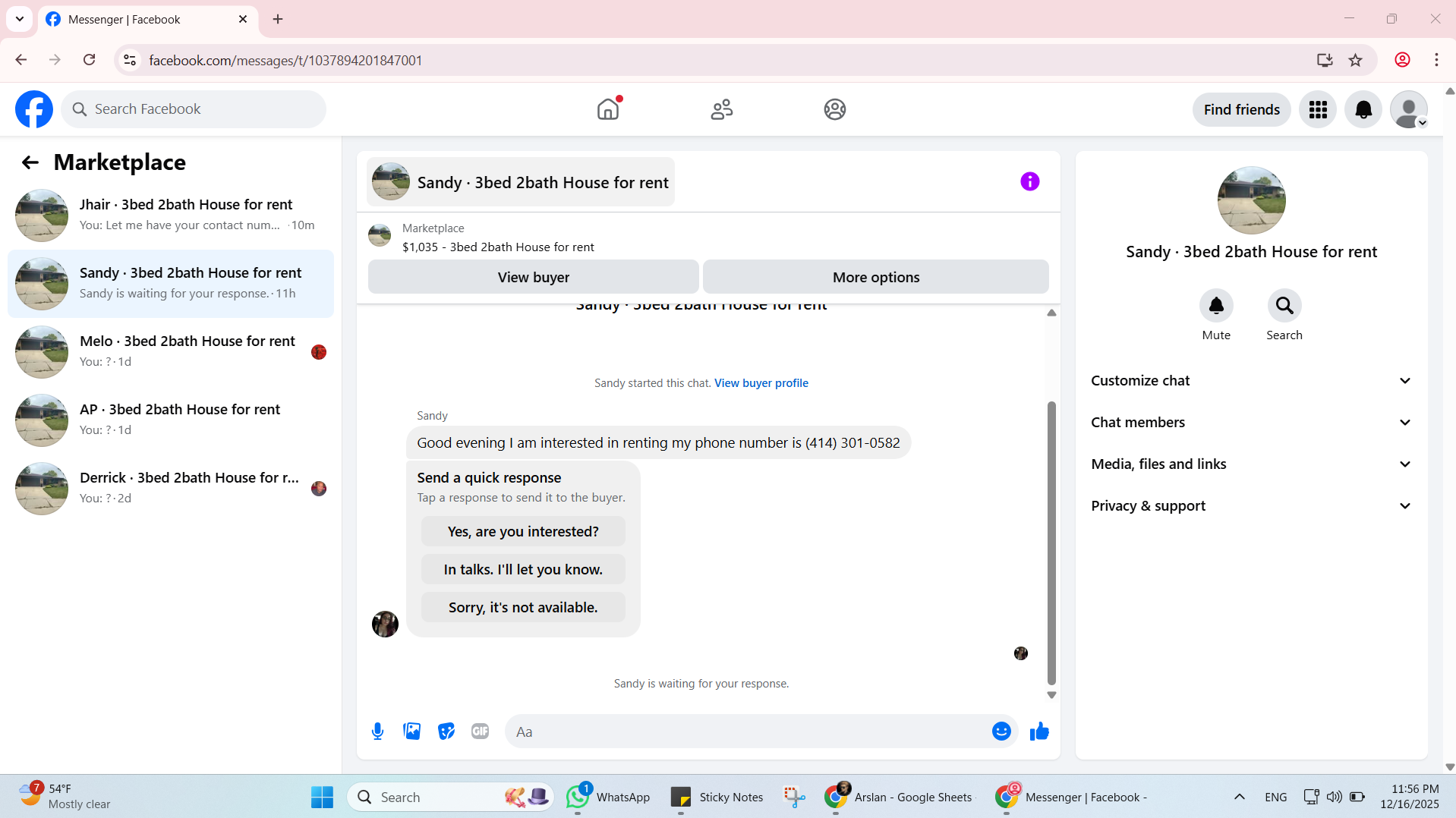
Task: Open Jhair's house rental conversation
Action: pos(171,216)
